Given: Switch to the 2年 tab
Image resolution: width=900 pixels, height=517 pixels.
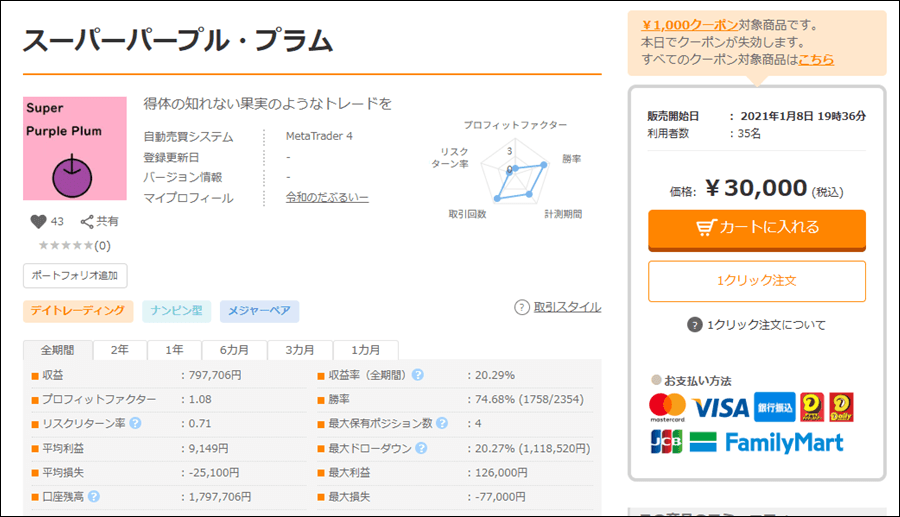Looking at the screenshot, I should (x=120, y=350).
